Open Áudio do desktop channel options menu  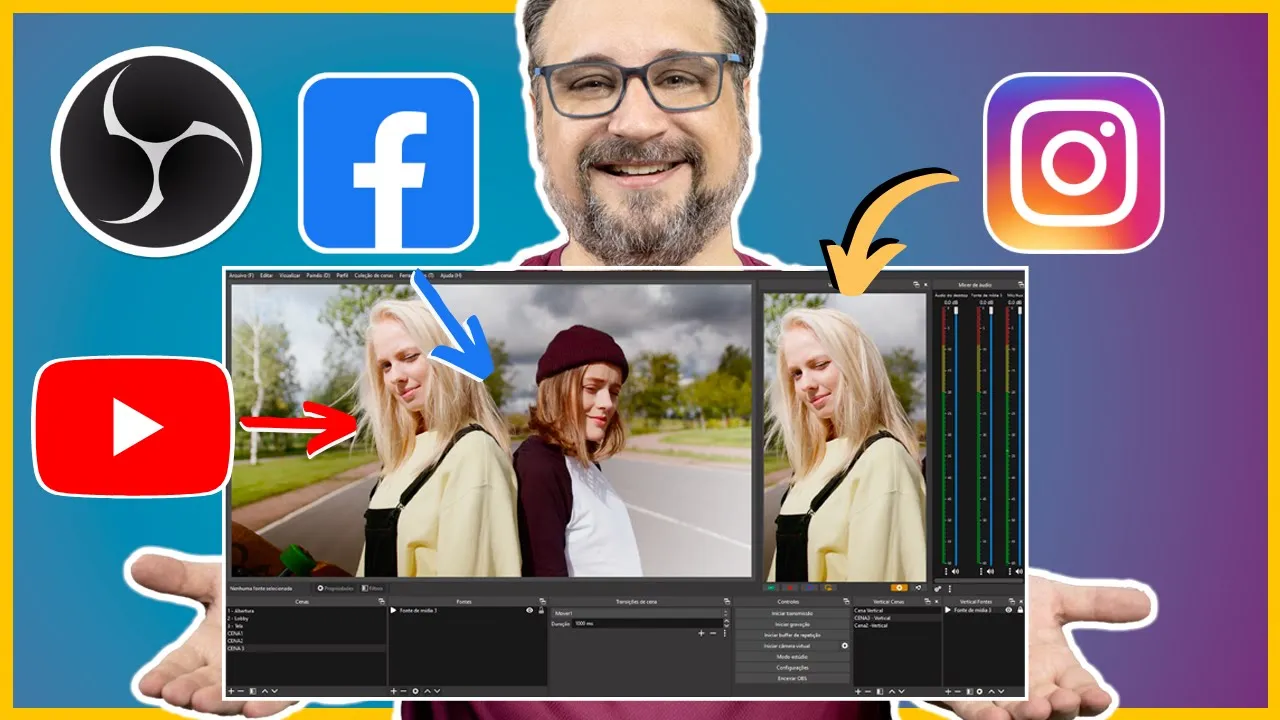(x=946, y=572)
